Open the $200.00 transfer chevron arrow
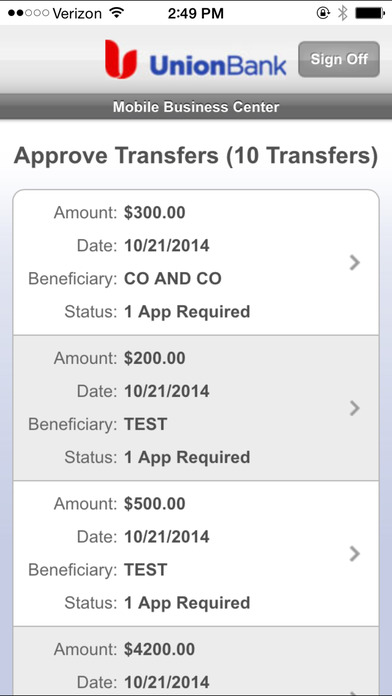The width and height of the screenshot is (392, 696). [x=354, y=407]
